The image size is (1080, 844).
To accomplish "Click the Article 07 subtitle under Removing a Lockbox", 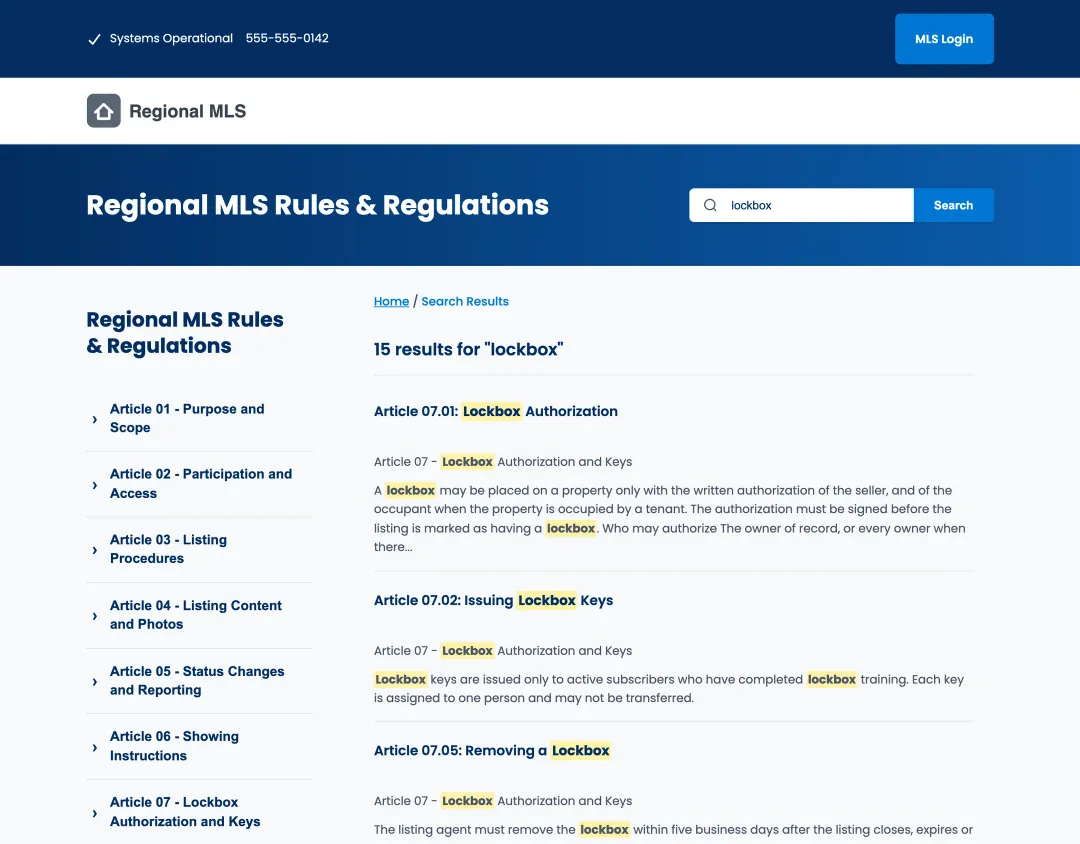I will click(x=503, y=801).
